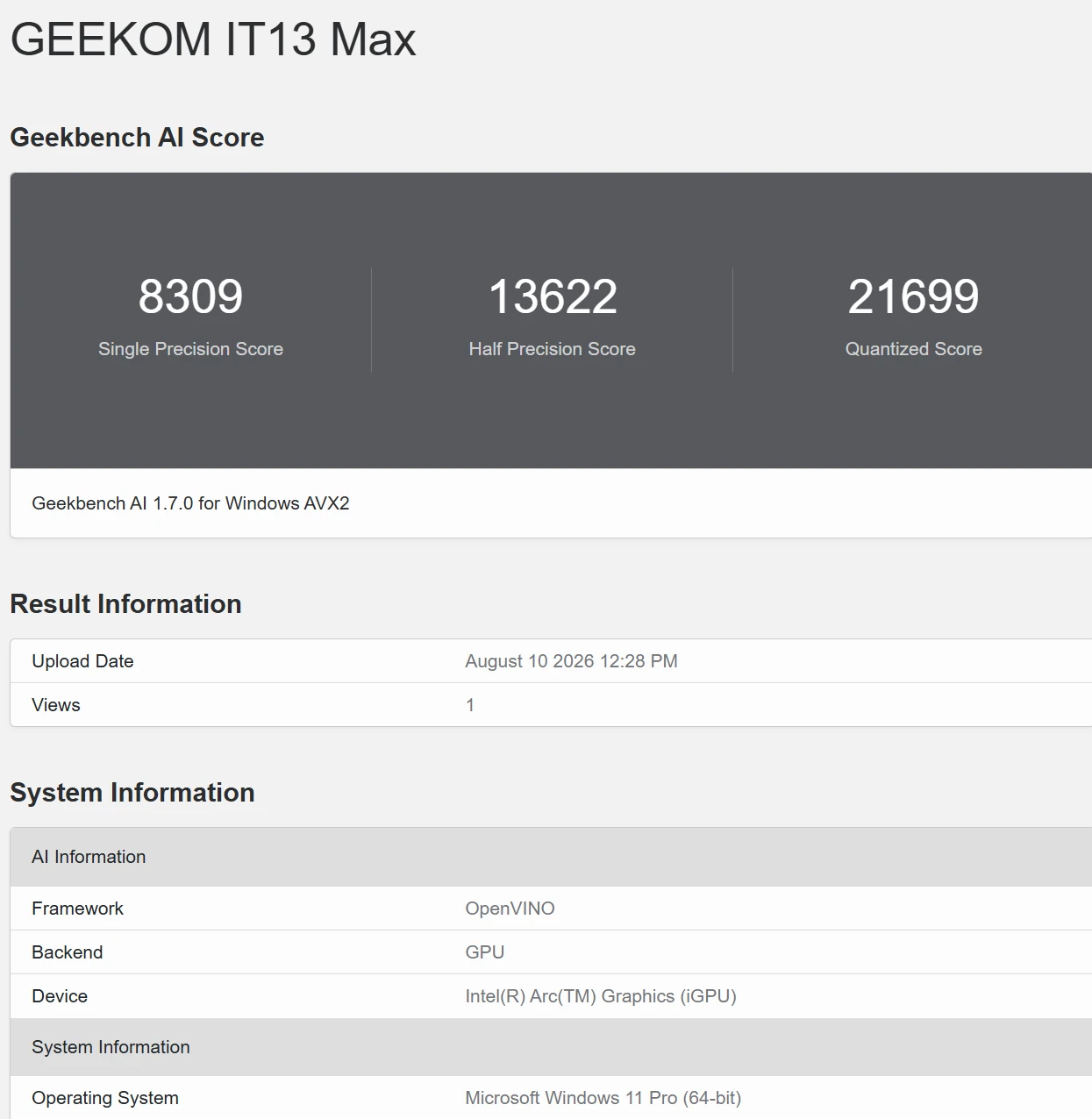Click 'Geekbench AI 1.7.0 for Windows AVX2' text
The image size is (1092, 1119).
(190, 503)
